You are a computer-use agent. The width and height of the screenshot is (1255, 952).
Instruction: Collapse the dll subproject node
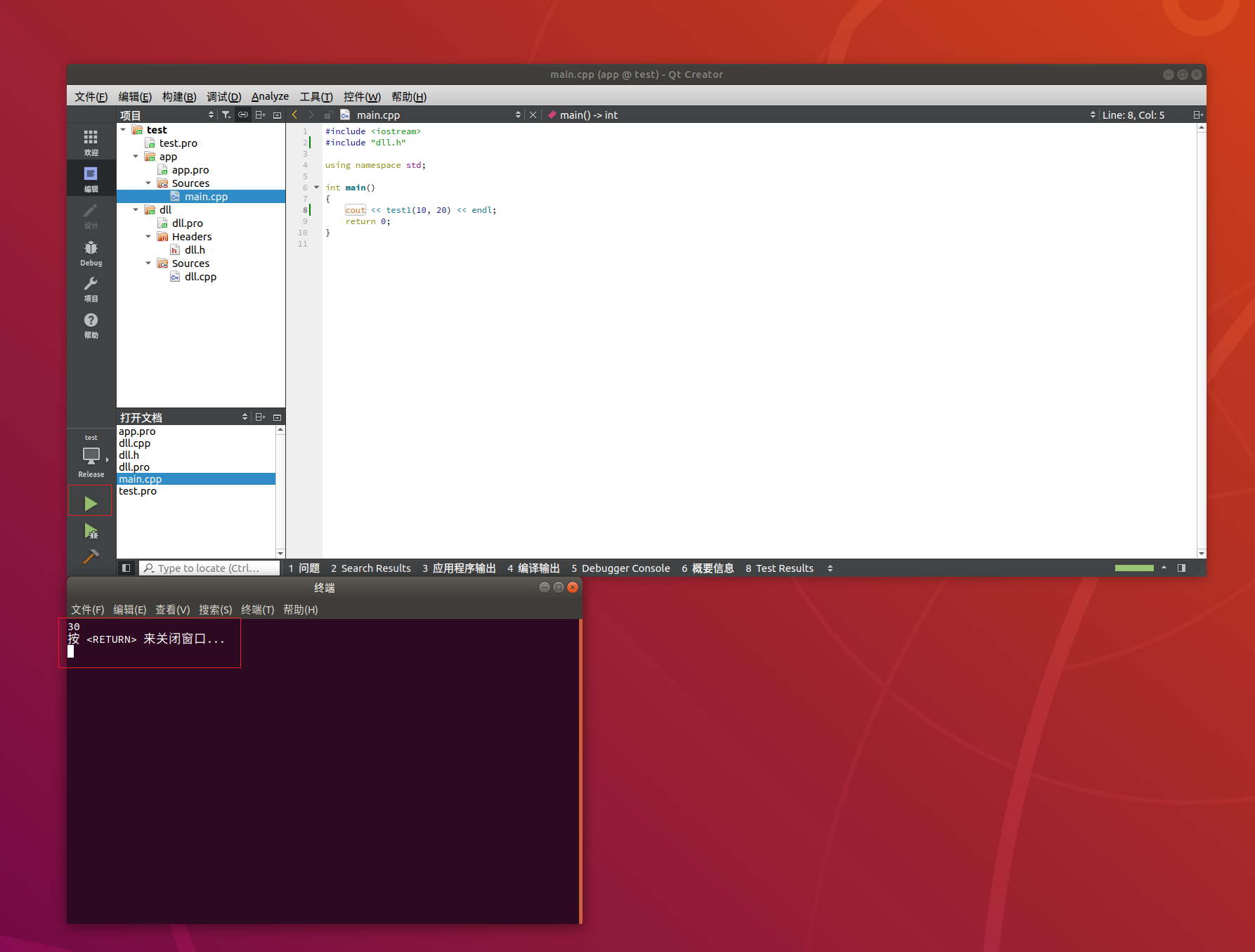click(x=136, y=209)
